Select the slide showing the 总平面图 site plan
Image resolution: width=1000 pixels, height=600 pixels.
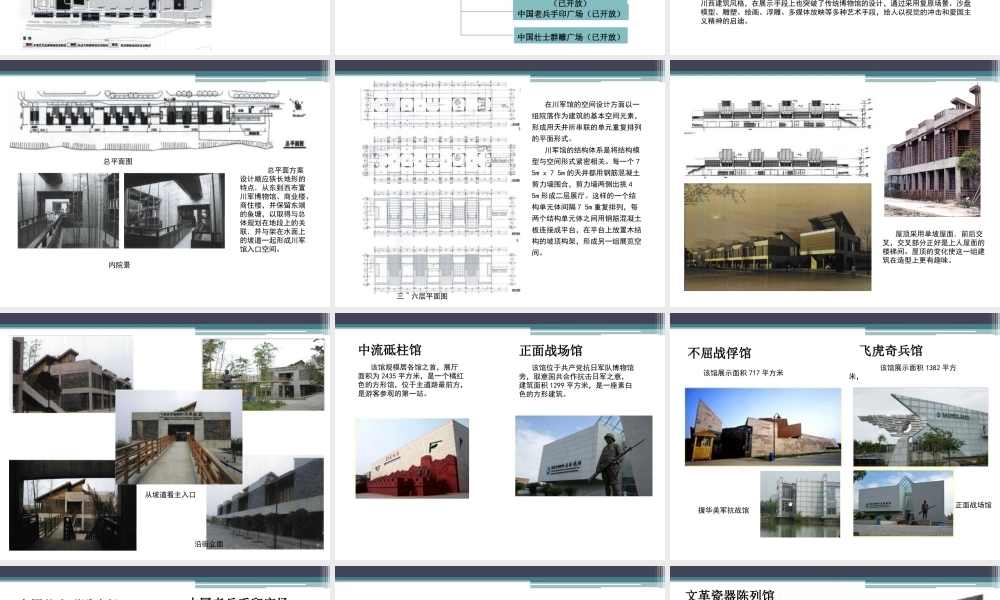(x=165, y=184)
